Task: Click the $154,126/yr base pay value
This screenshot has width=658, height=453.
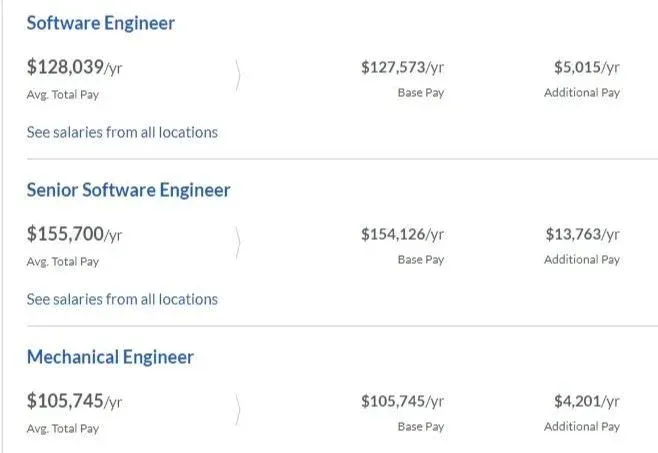Action: coord(402,235)
